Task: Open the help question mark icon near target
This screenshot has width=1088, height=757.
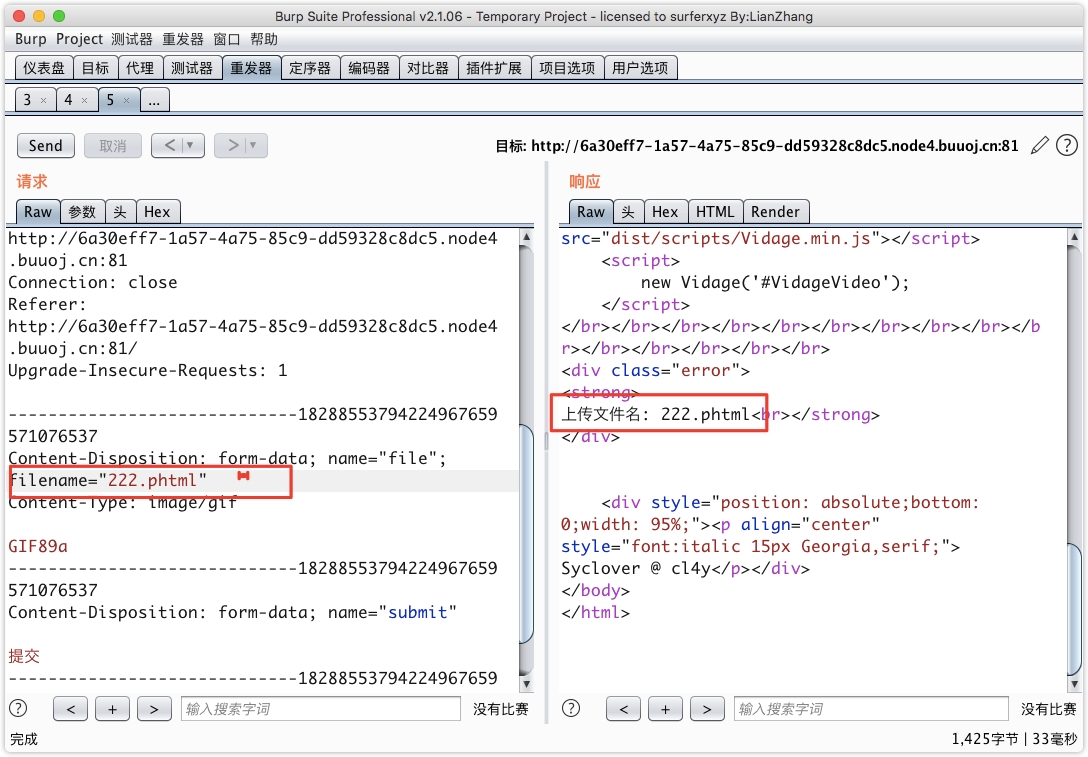Action: 1067,145
